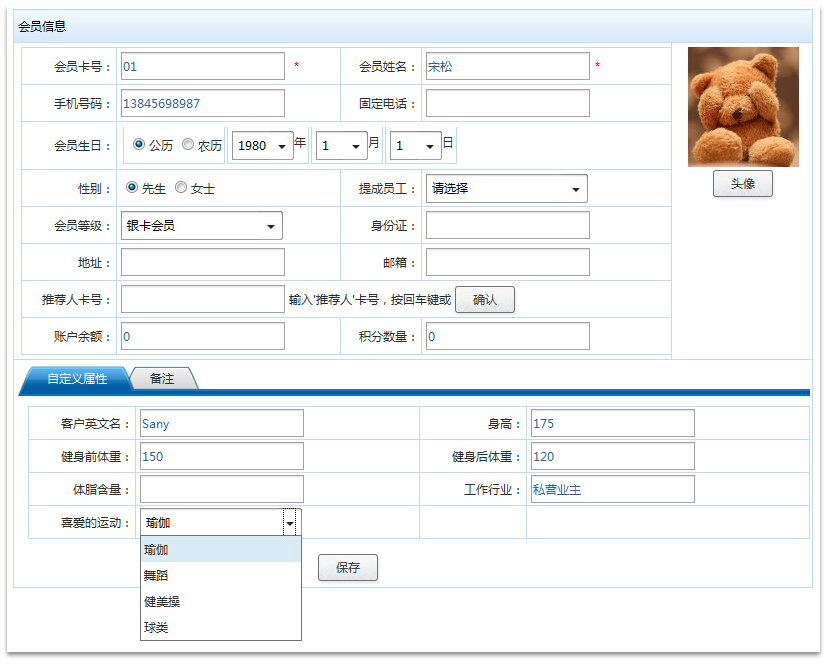This screenshot has height=665, width=829.
Task: Click the 会员信息 panel title
Action: [x=42, y=26]
